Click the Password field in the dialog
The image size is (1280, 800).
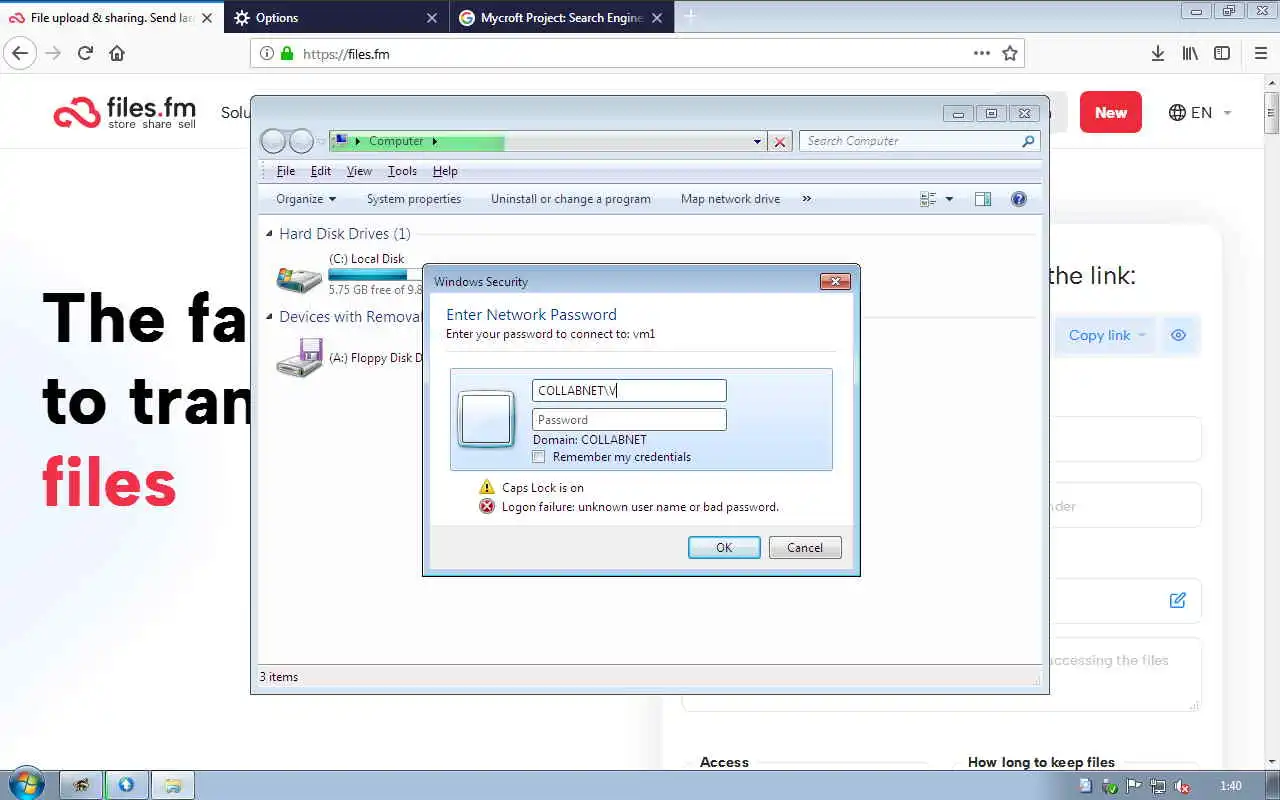coord(629,419)
